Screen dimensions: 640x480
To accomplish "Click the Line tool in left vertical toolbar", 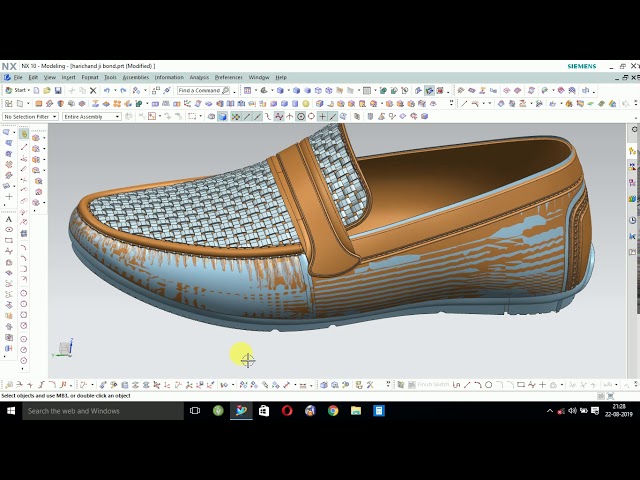I will pyautogui.click(x=24, y=147).
